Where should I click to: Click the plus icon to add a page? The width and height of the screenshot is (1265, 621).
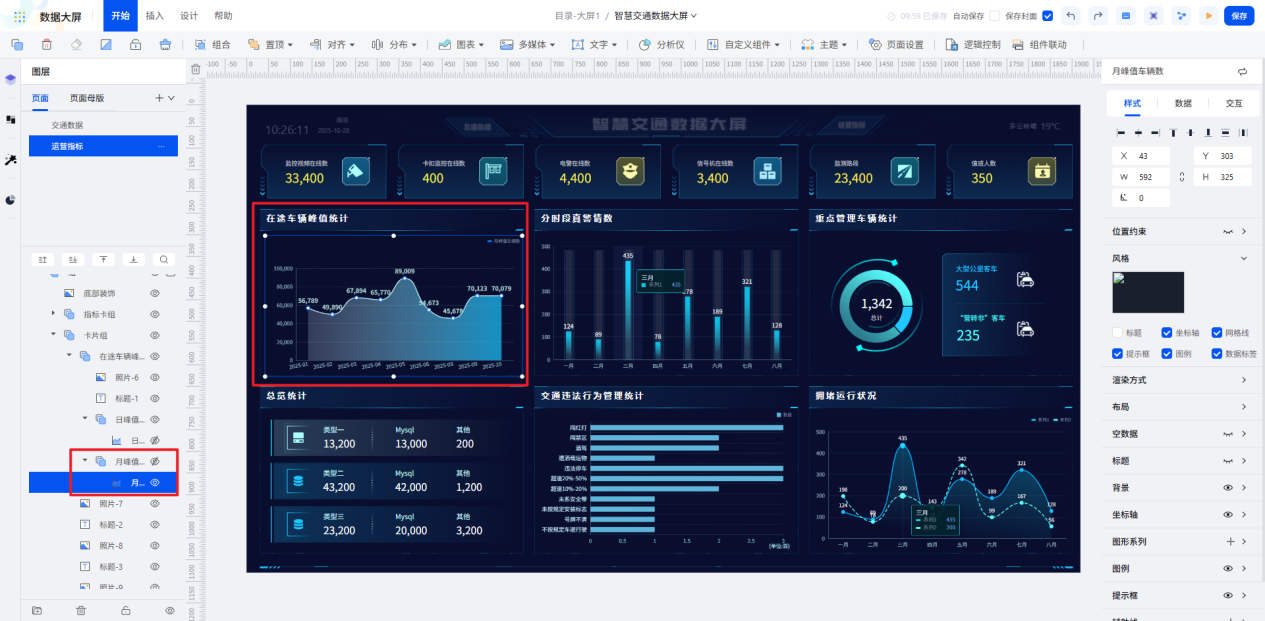(x=158, y=98)
